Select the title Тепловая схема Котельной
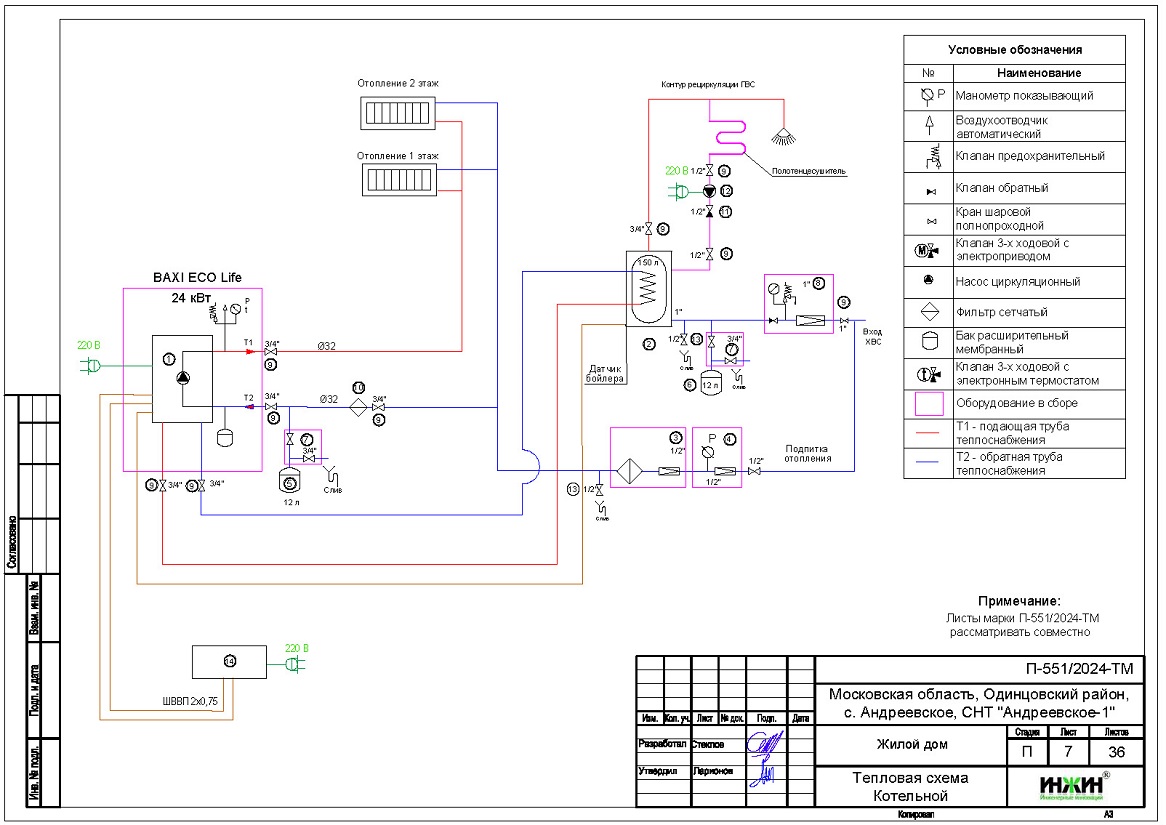 point(909,787)
